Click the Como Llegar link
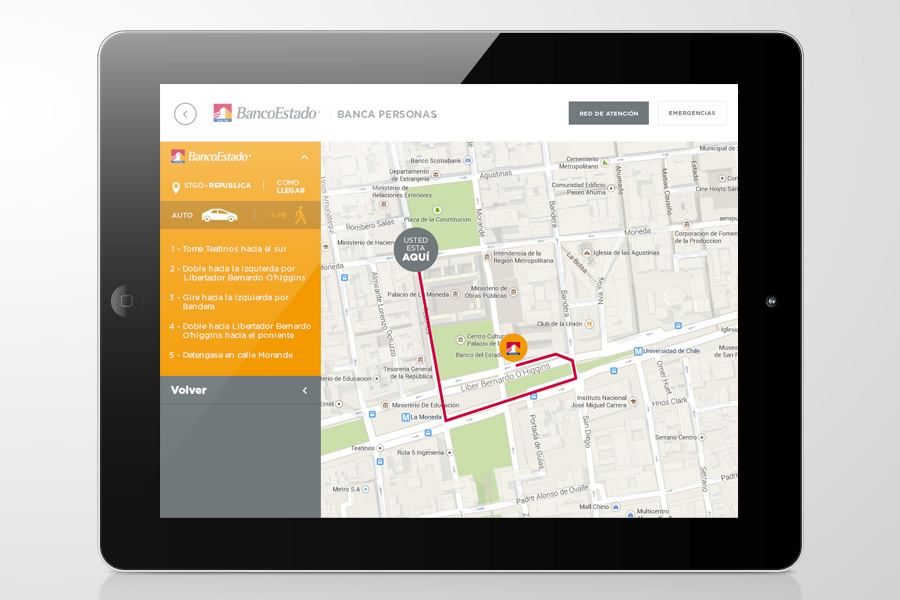The width and height of the screenshot is (900, 600). (290, 187)
